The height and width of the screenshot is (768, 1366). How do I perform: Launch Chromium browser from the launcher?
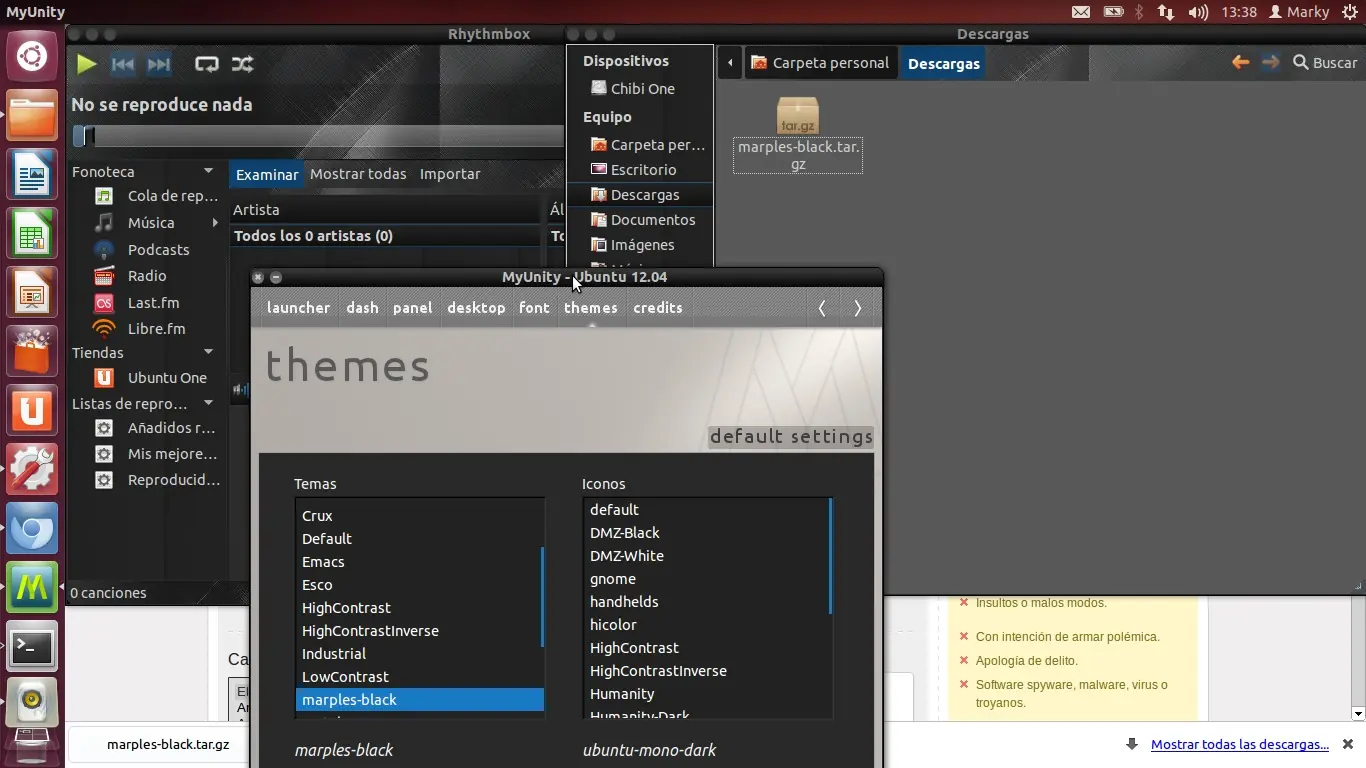[32, 529]
